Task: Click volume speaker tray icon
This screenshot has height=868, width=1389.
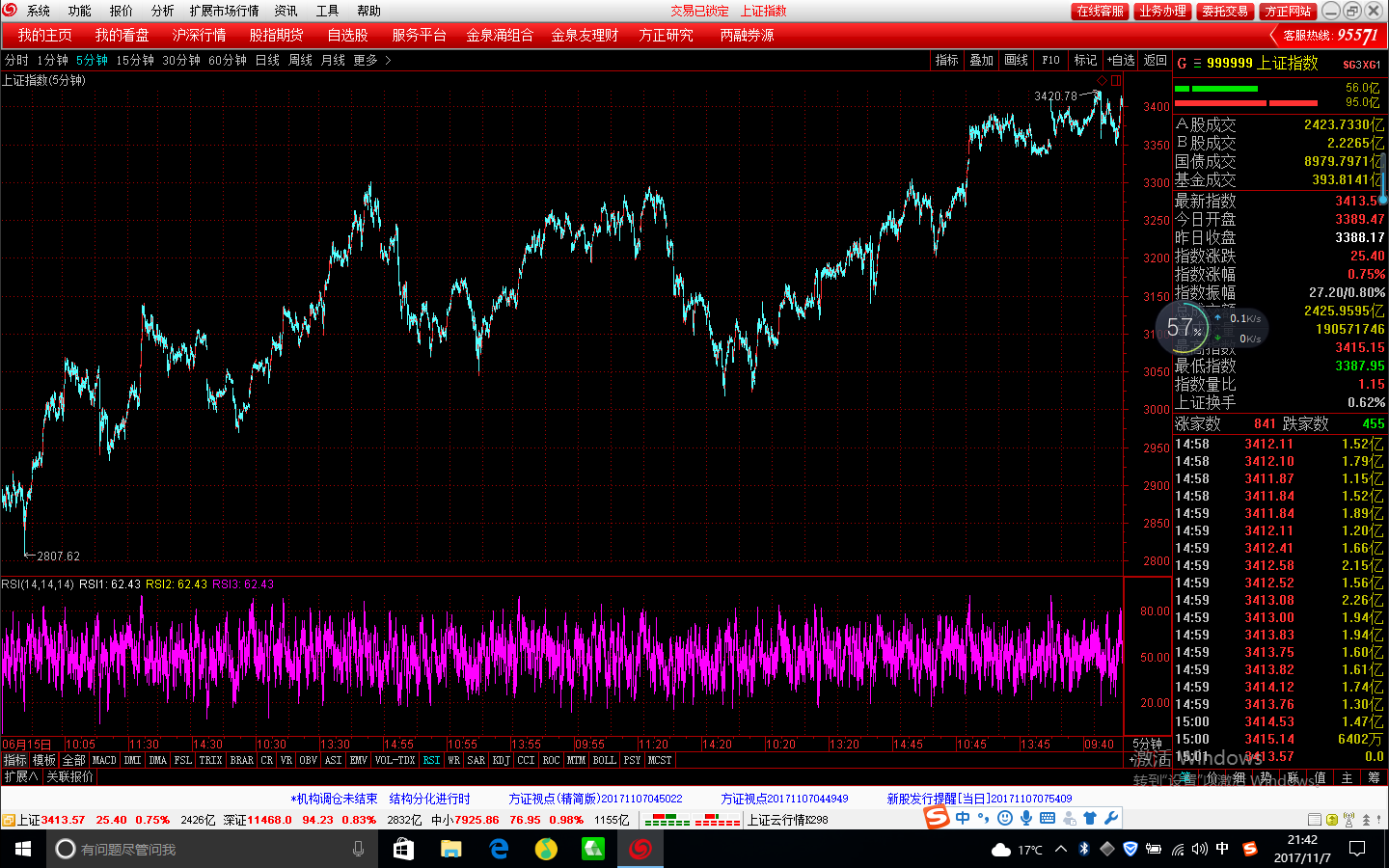Action: 1199,849
